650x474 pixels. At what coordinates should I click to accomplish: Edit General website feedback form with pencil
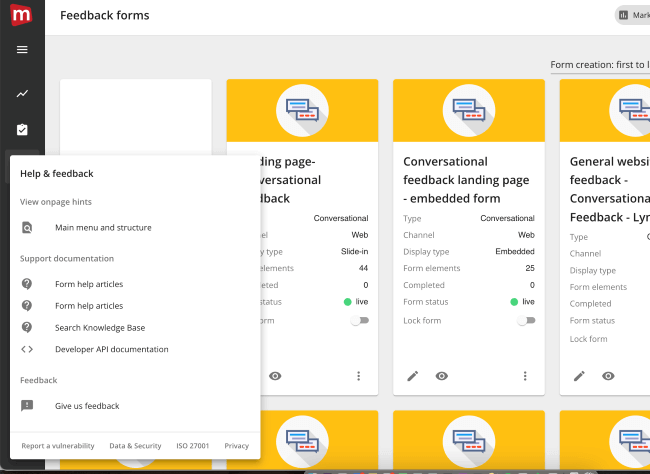(579, 376)
